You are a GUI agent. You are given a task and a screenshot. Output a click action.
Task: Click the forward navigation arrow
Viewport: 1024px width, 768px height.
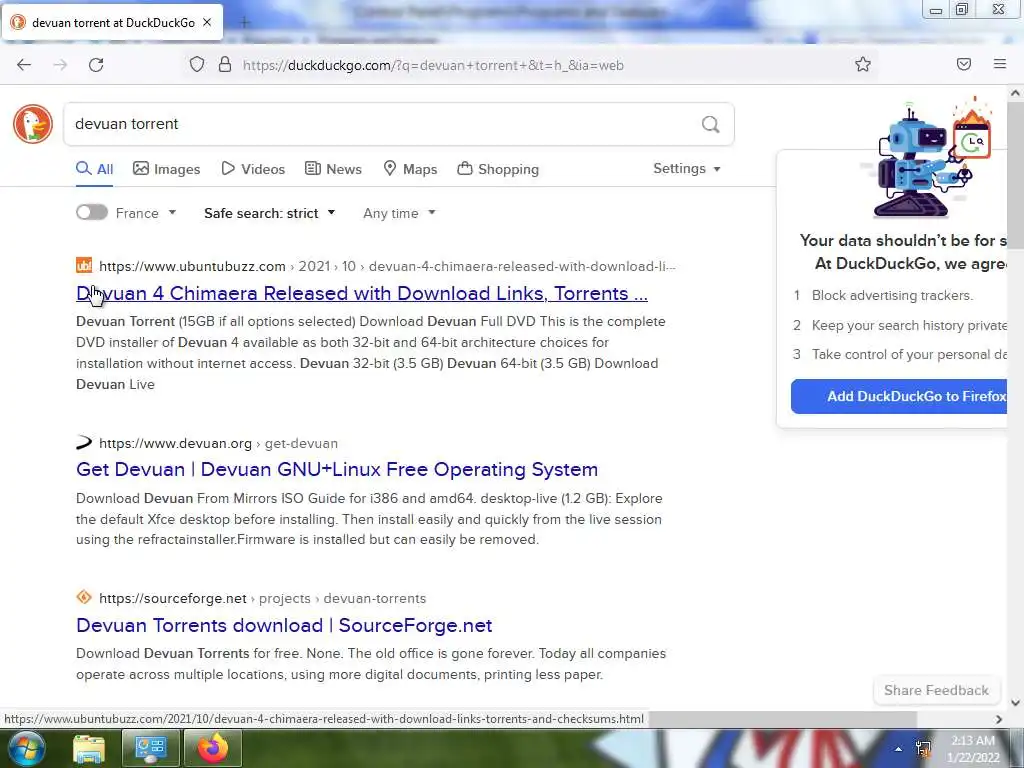tap(60, 65)
